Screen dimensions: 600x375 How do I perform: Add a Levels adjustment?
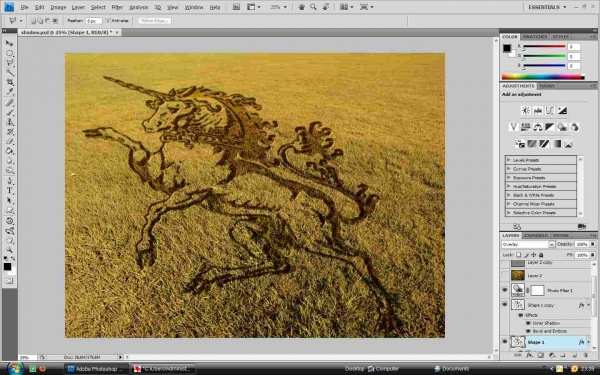pos(538,111)
